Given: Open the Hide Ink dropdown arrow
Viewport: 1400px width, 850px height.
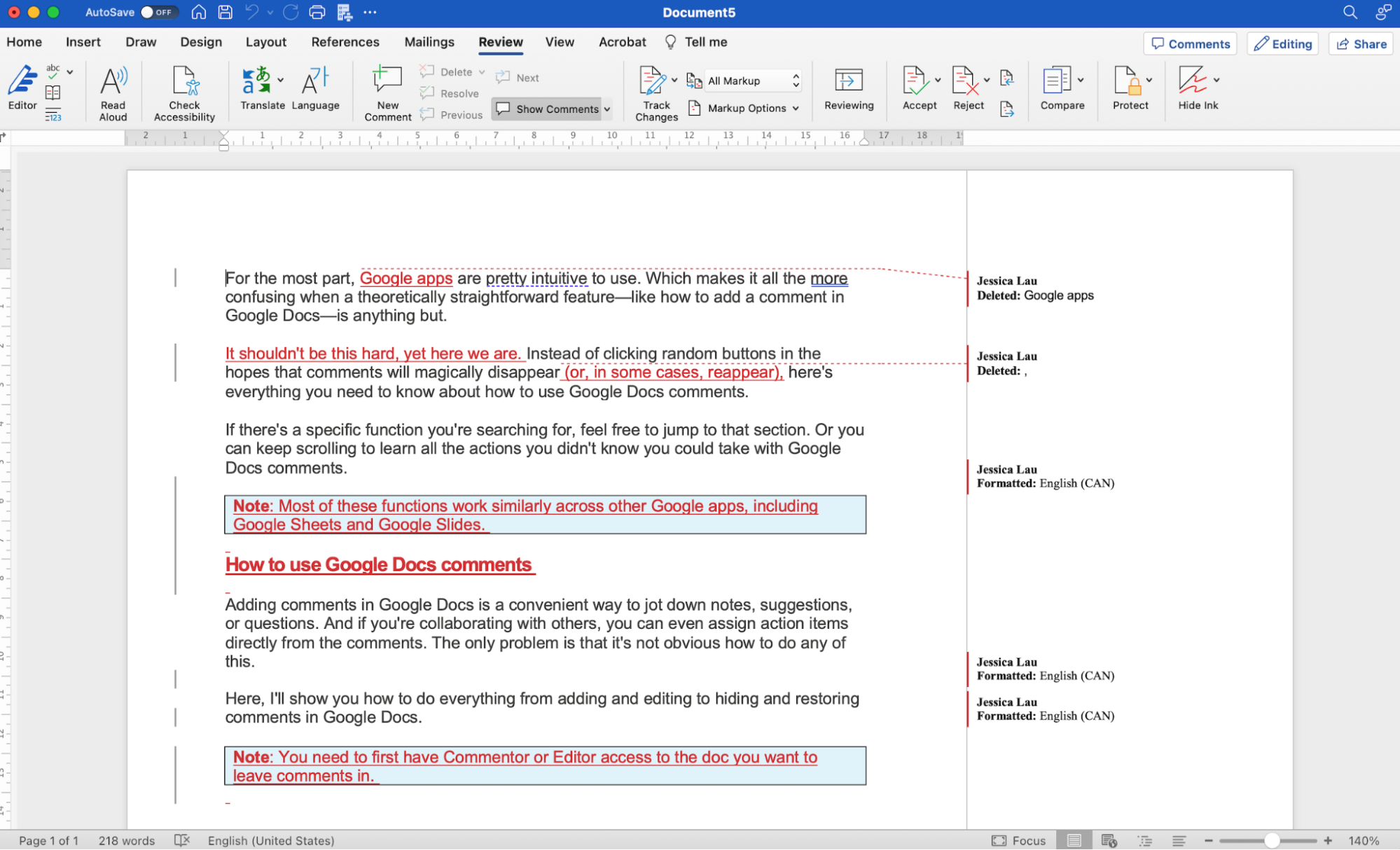Looking at the screenshot, I should coord(1217,80).
